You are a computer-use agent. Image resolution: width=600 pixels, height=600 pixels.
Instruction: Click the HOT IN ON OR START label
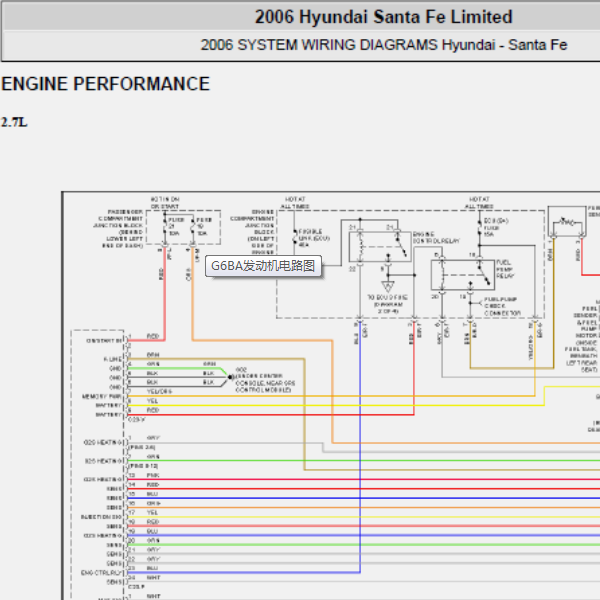point(165,203)
